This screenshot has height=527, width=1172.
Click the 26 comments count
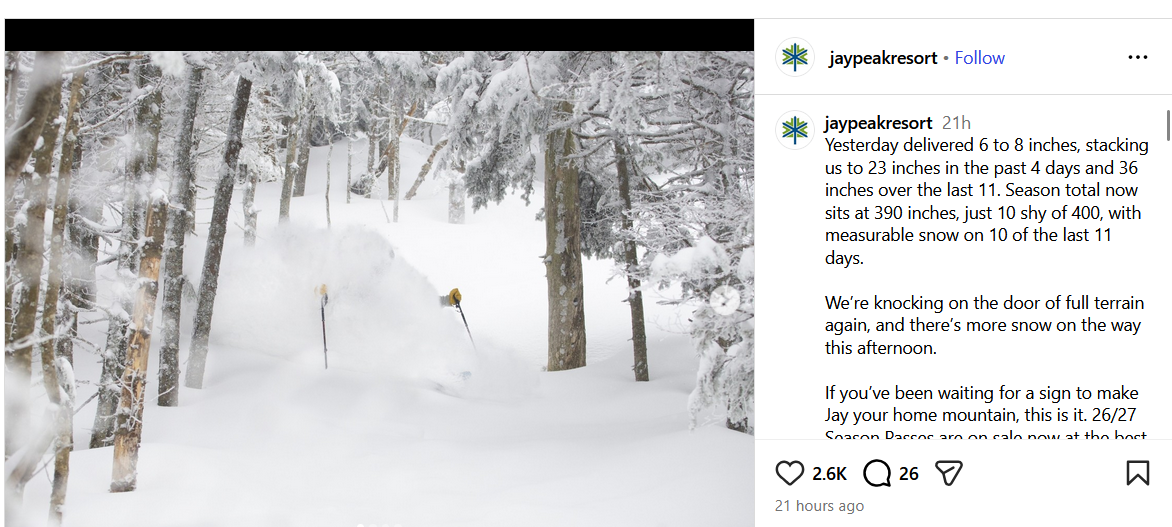click(x=908, y=474)
